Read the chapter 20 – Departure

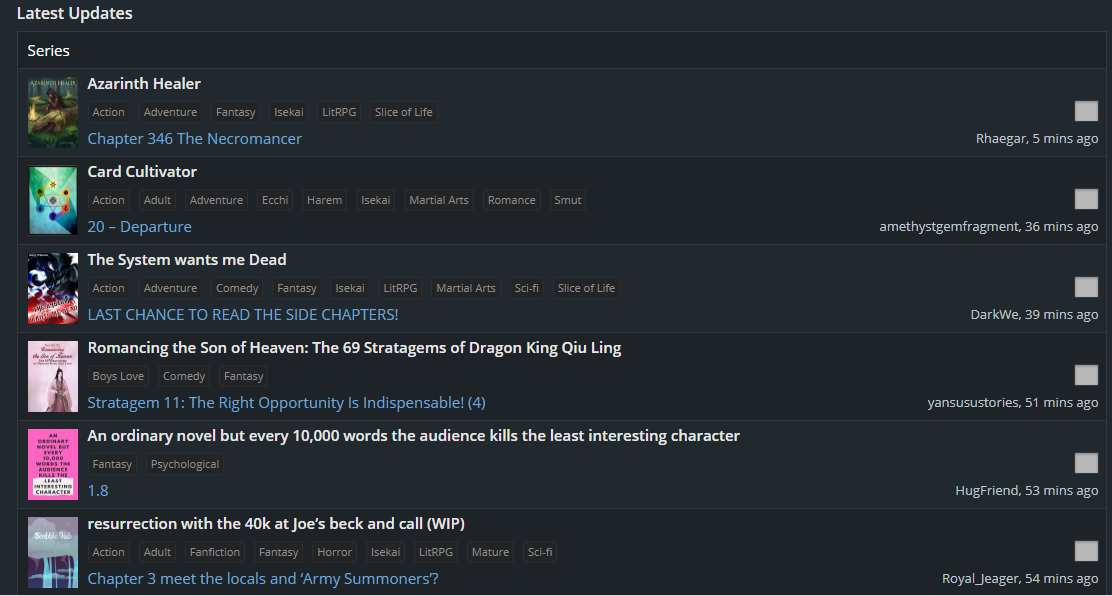click(139, 227)
